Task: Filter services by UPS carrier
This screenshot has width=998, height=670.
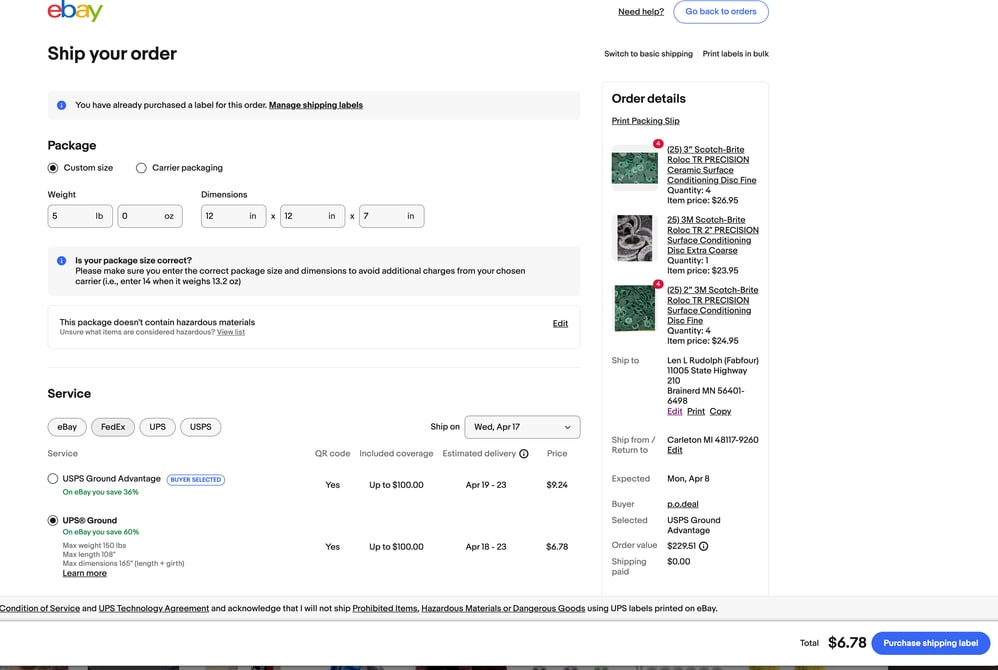Action: coord(157,427)
